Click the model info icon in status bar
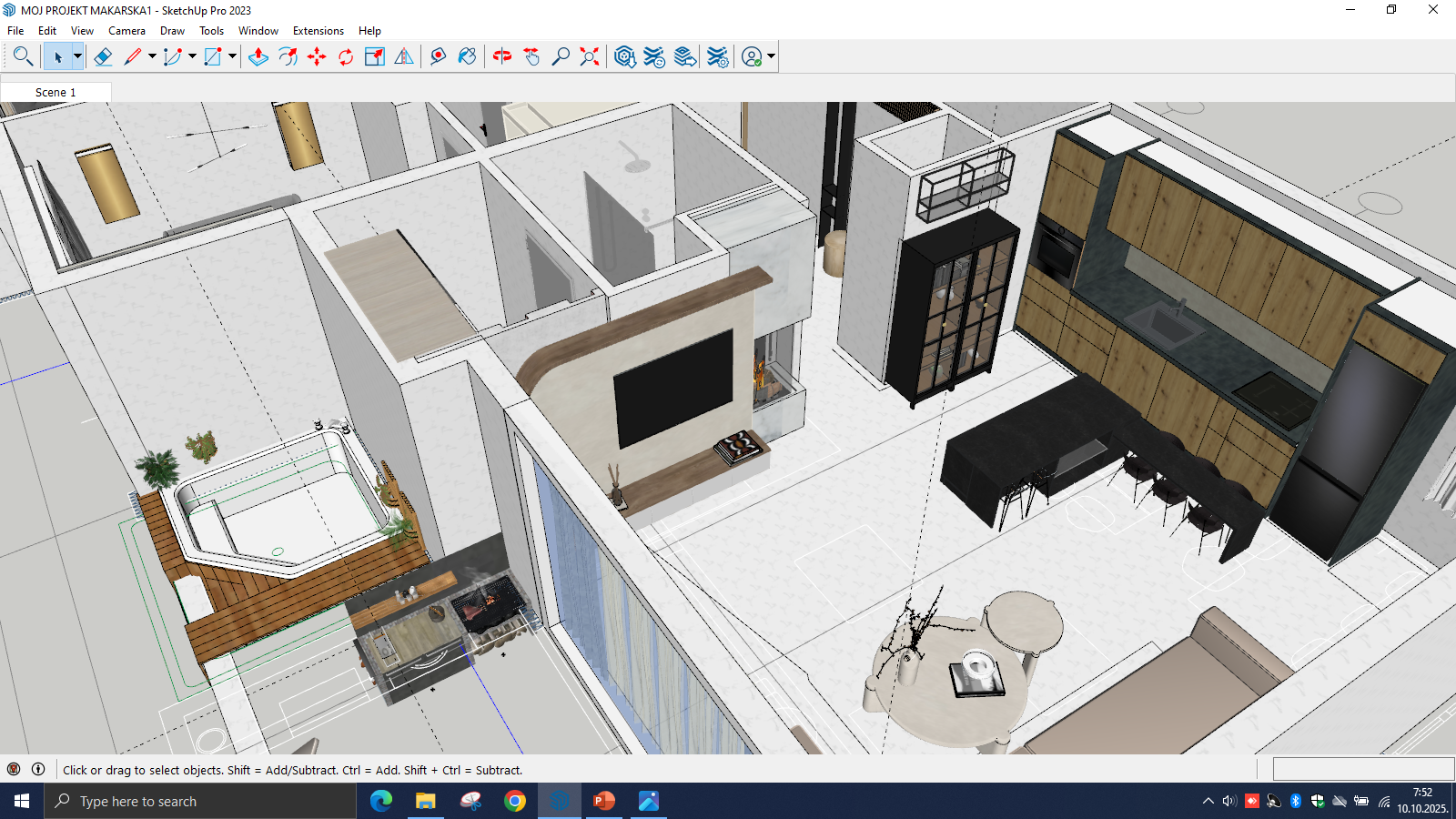 pos(38,769)
